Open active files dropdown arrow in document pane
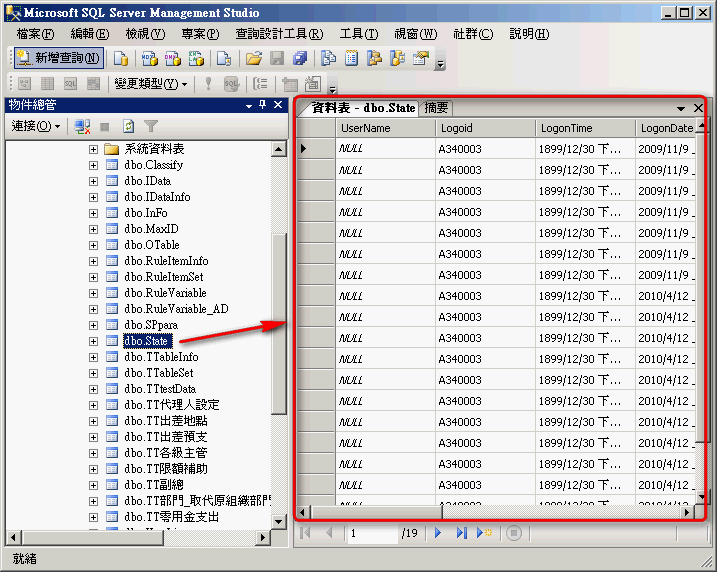Viewport: 717px width, 572px height. (681, 108)
